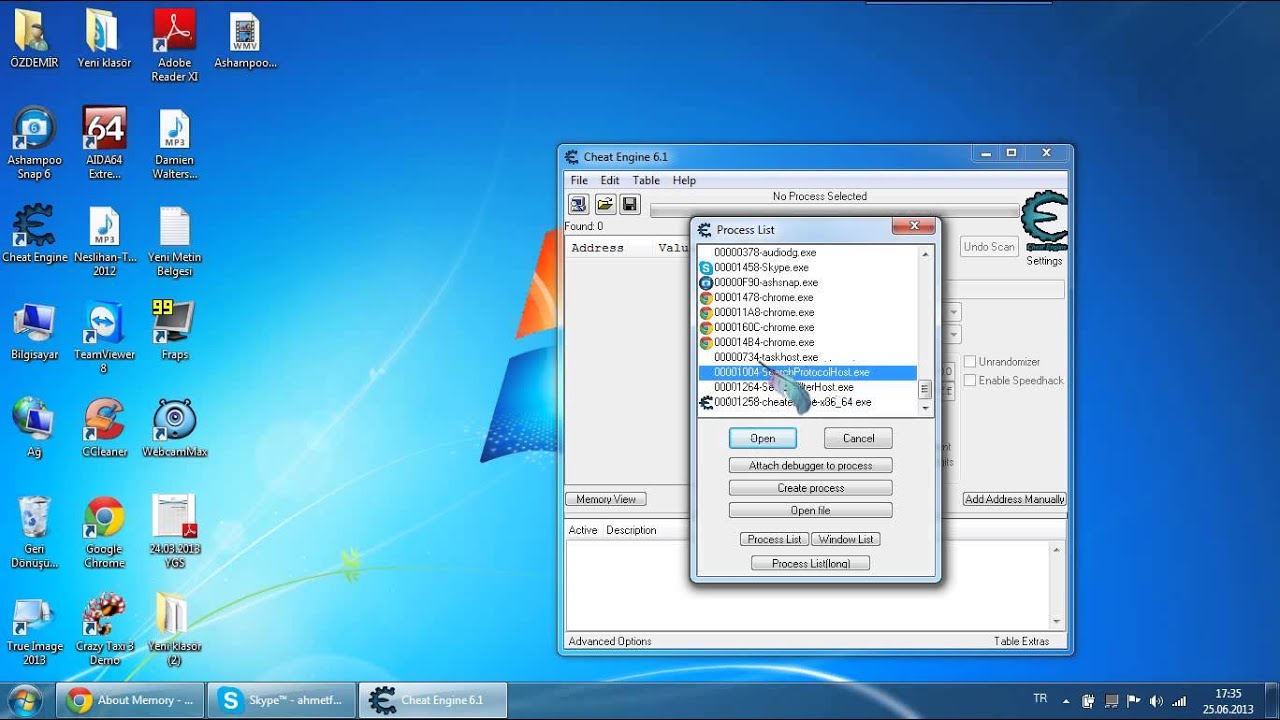Launch Fraps desktop shortcut

174,330
